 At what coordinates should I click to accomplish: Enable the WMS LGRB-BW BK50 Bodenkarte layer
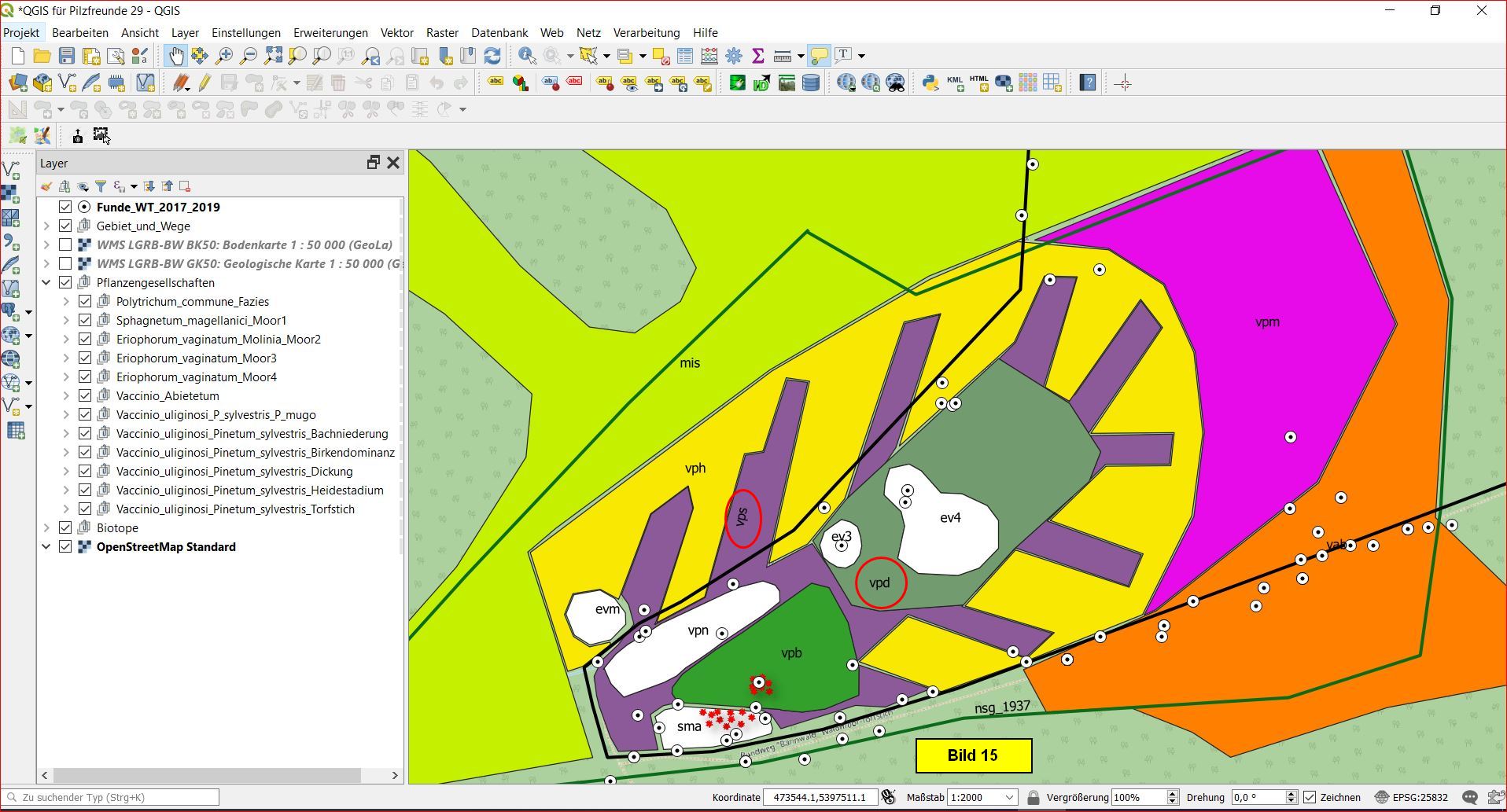coord(65,245)
